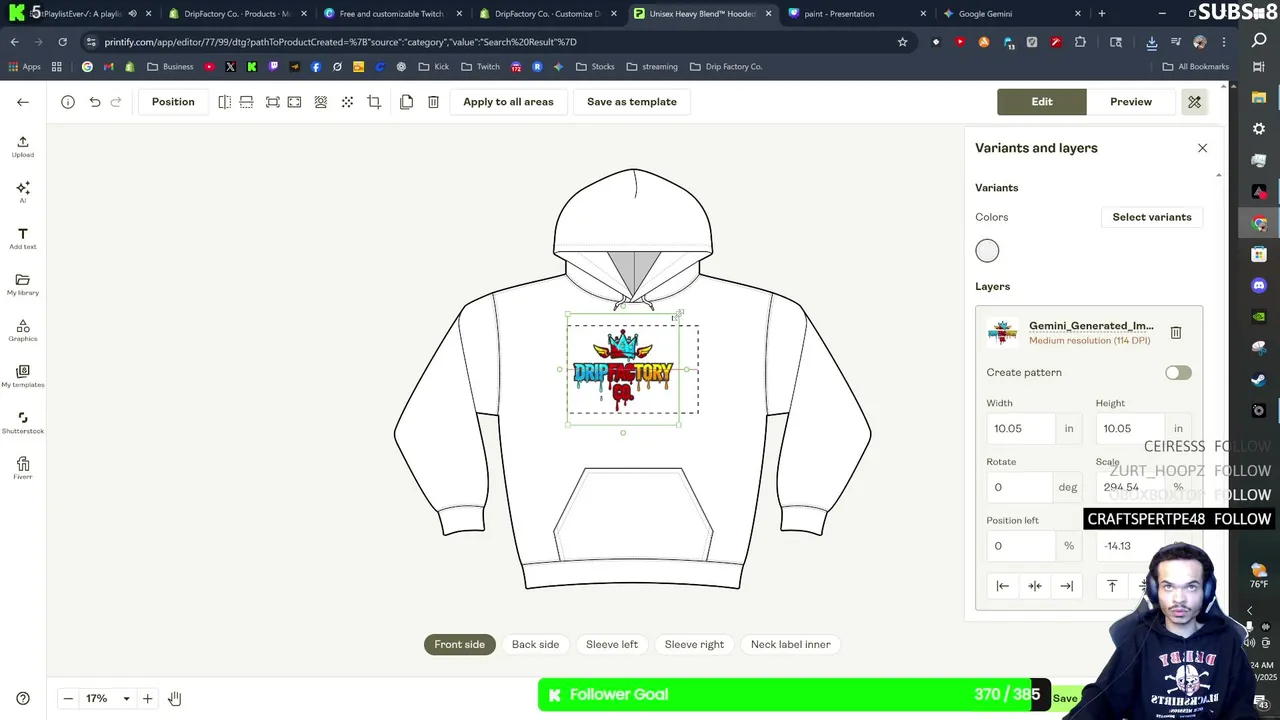Viewport: 1280px width, 720px height.
Task: Select the Gemini layer thumbnail
Action: [1002, 332]
